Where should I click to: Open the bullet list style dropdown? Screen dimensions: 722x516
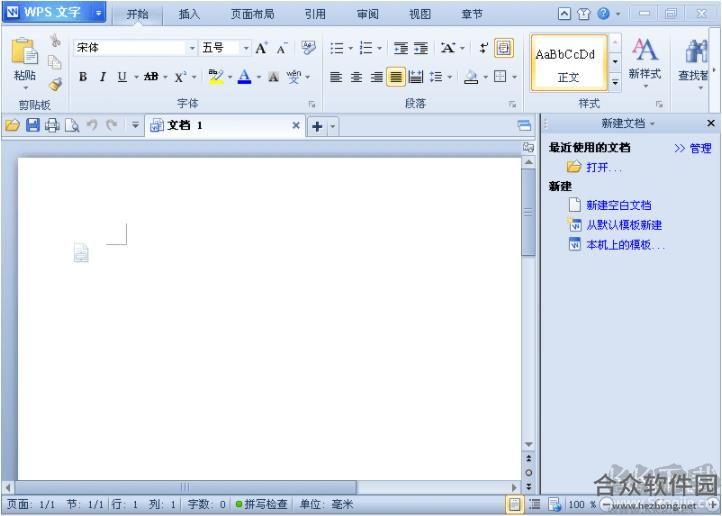350,48
